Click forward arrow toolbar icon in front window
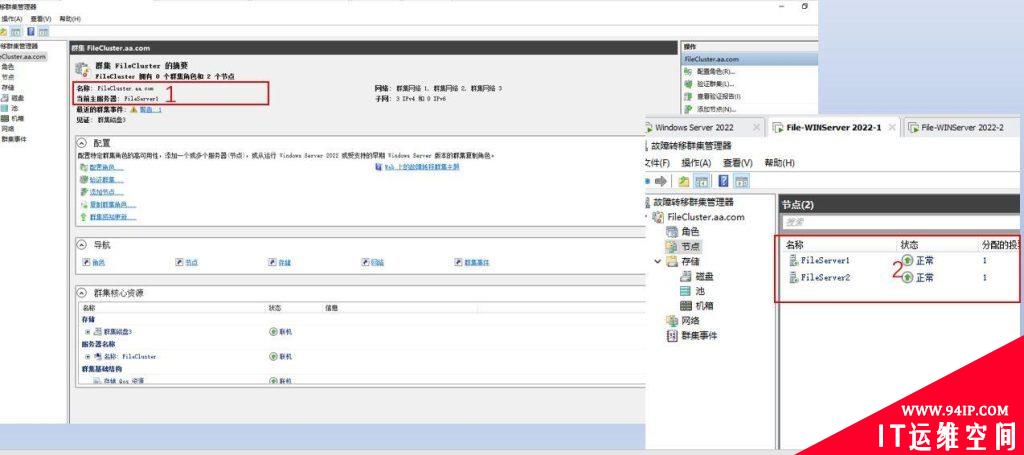 click(660, 181)
